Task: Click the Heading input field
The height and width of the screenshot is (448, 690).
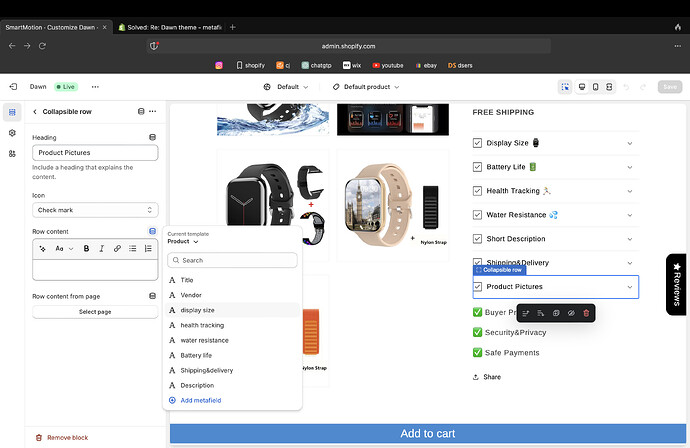Action: [x=95, y=153]
